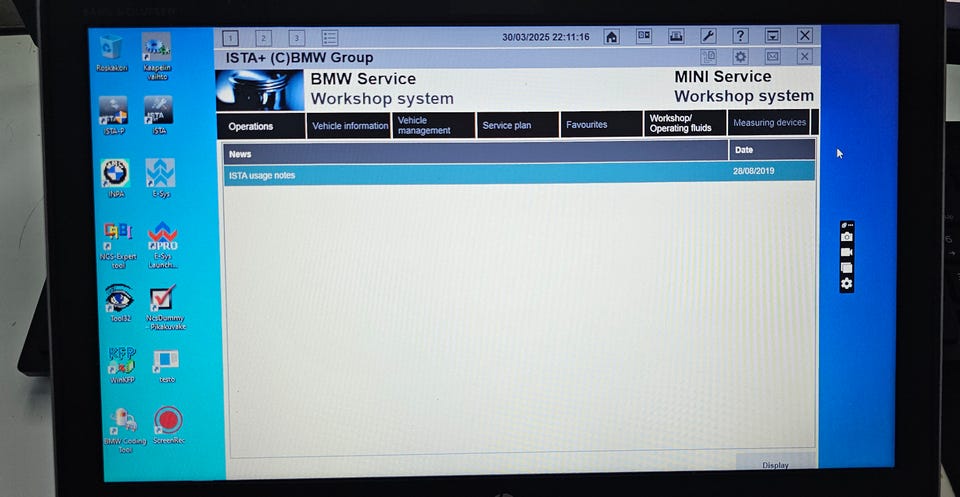960x497 pixels.
Task: Open the NCS-Expert tool shortcut
Action: (x=118, y=245)
